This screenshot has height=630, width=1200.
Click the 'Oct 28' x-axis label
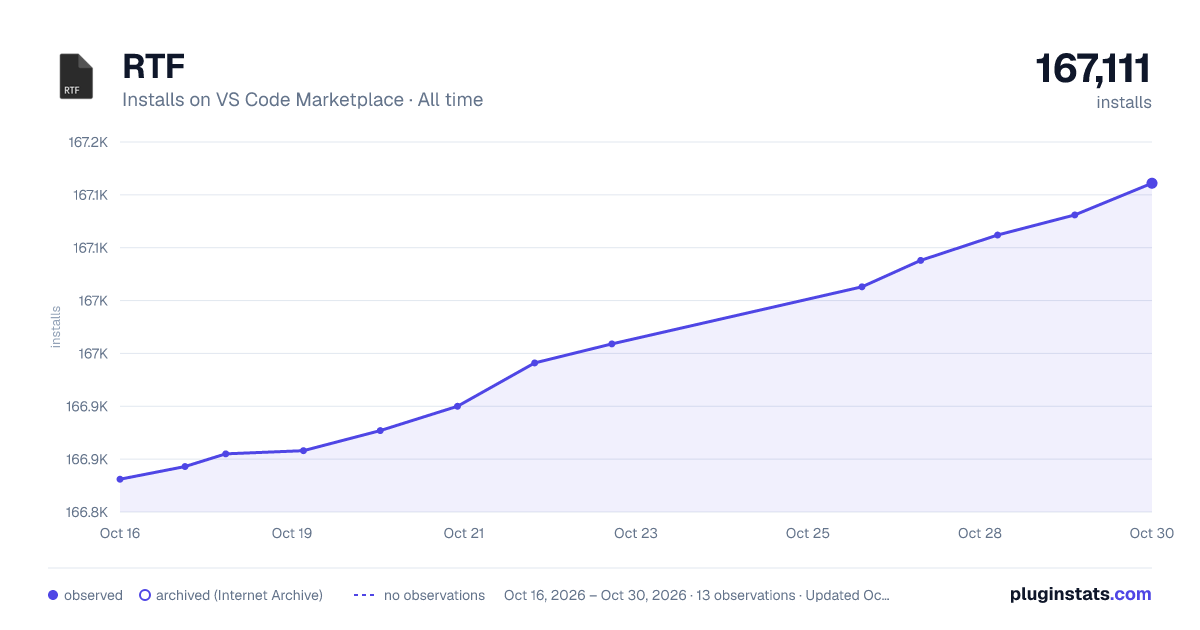point(980,533)
